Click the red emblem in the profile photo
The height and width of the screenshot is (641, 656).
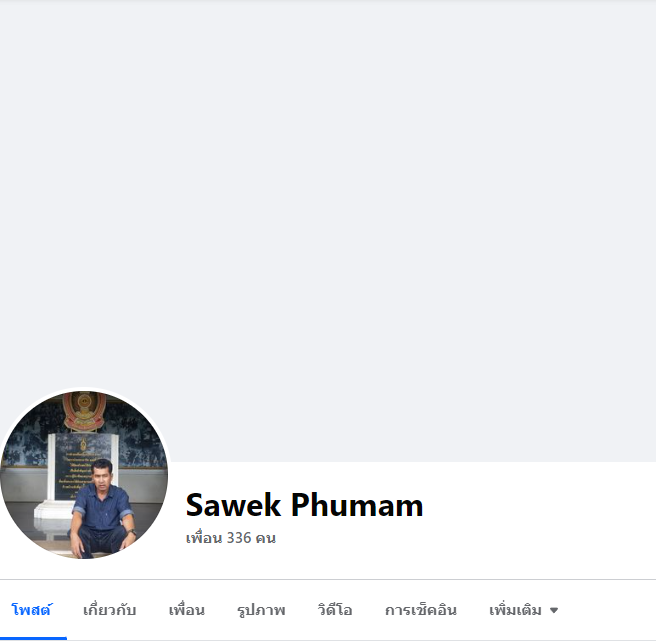pyautogui.click(x=84, y=411)
